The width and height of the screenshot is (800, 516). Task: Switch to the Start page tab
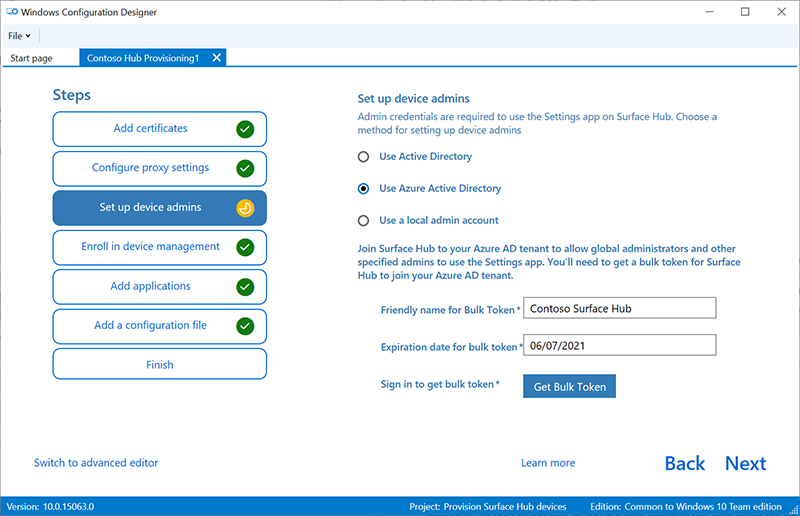tap(32, 58)
